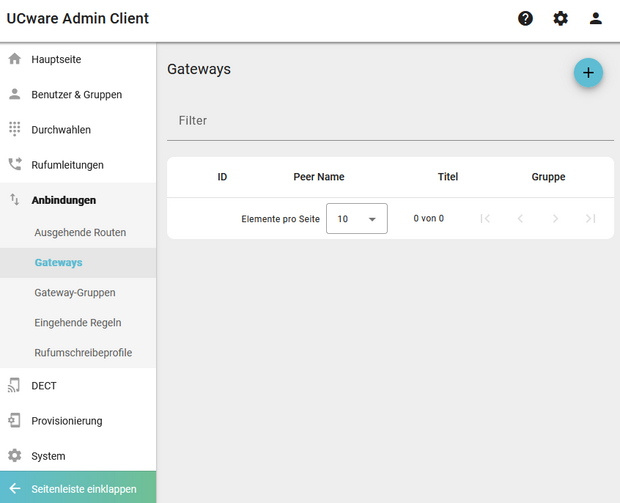The height and width of the screenshot is (503, 620).
Task: Open Rufumschreibeprofile page
Action: pos(83,353)
